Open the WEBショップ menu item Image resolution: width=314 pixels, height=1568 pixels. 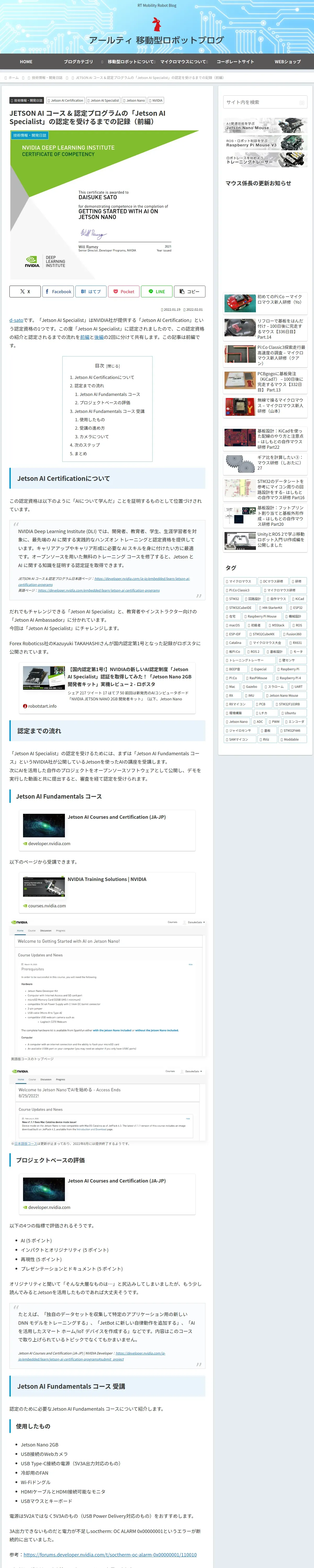(x=288, y=61)
